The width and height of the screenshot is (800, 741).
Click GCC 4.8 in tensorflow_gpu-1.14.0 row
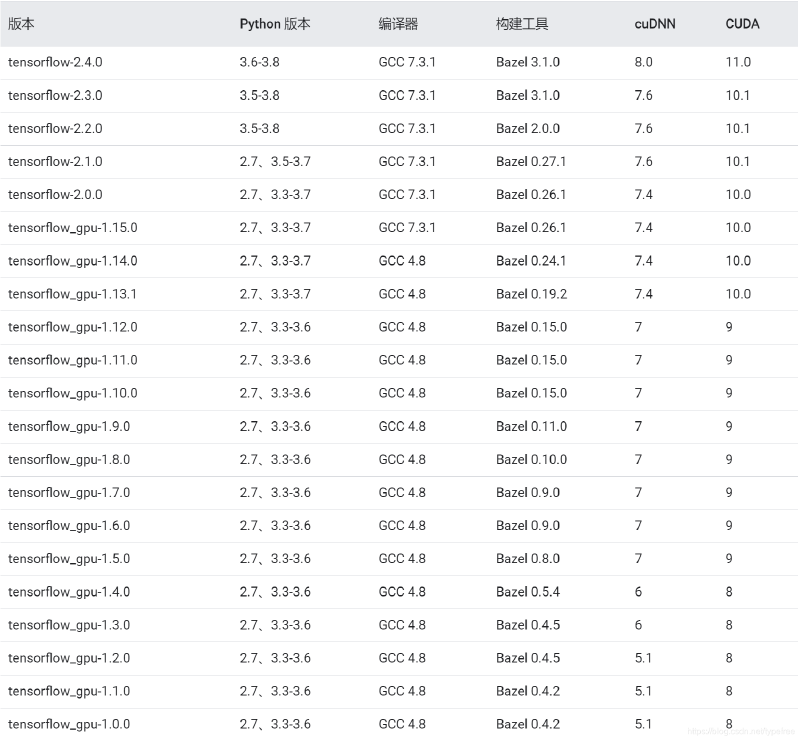402,261
